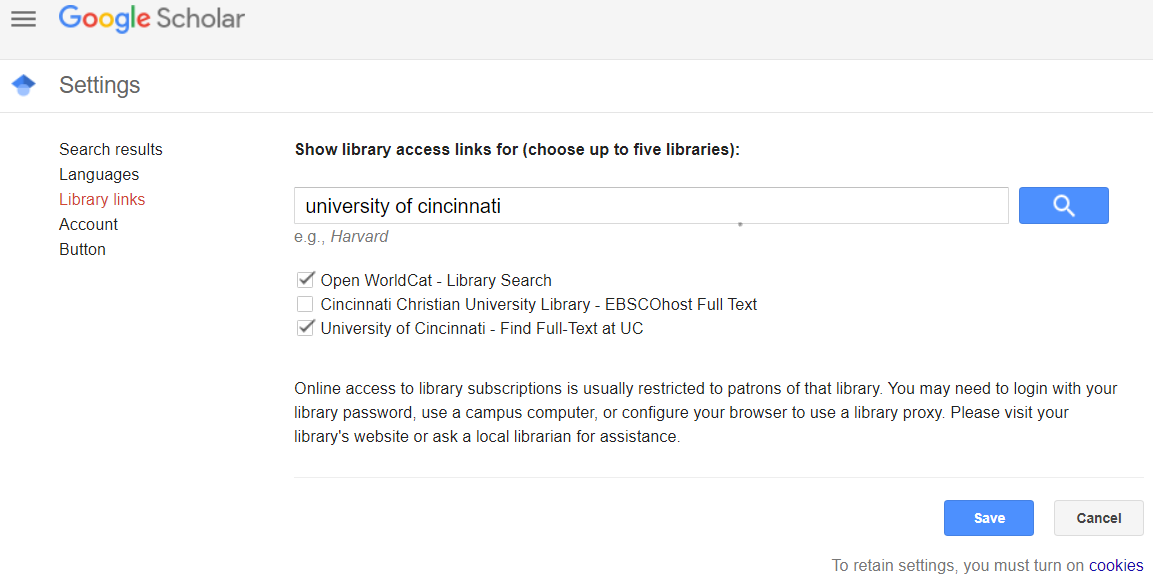Open the Button settings section
This screenshot has width=1153, height=583.
[82, 249]
